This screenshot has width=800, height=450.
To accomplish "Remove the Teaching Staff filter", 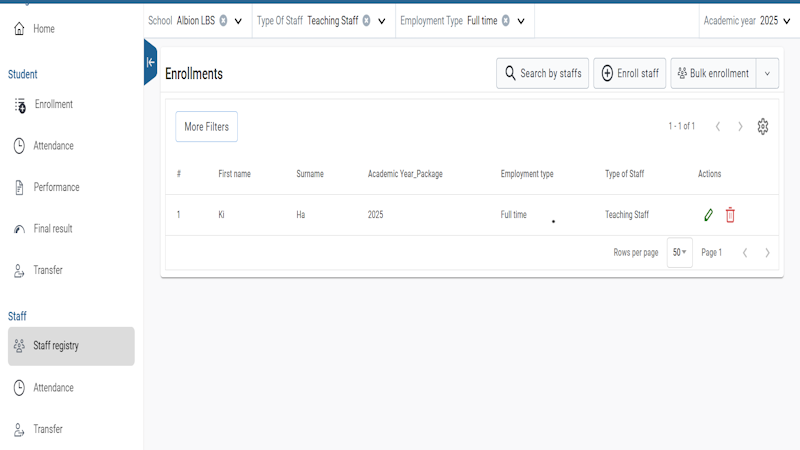I will pyautogui.click(x=366, y=20).
